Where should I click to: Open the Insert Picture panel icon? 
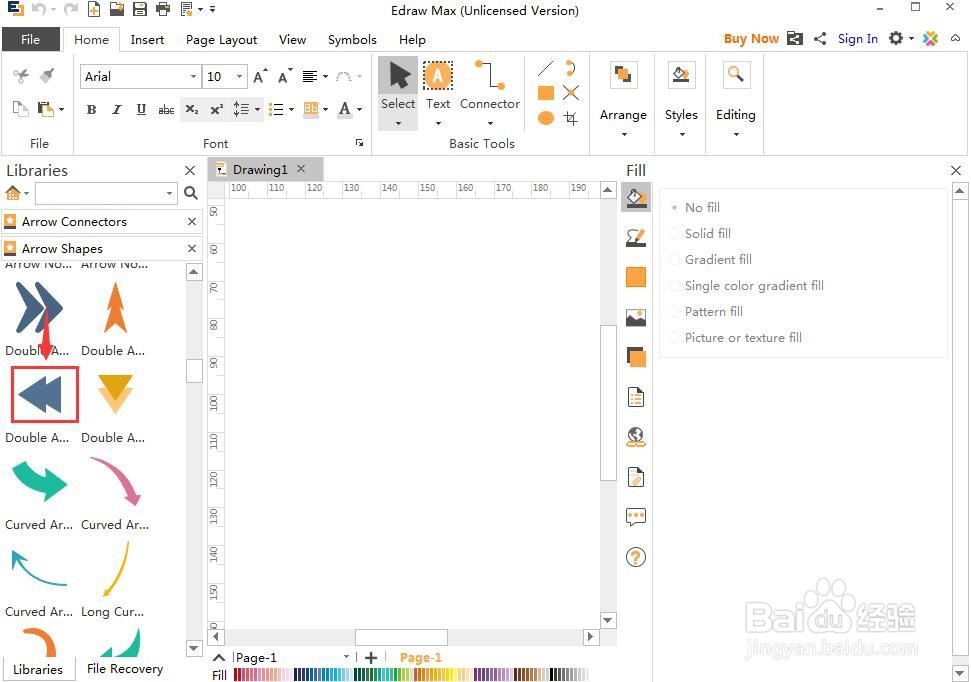[636, 317]
